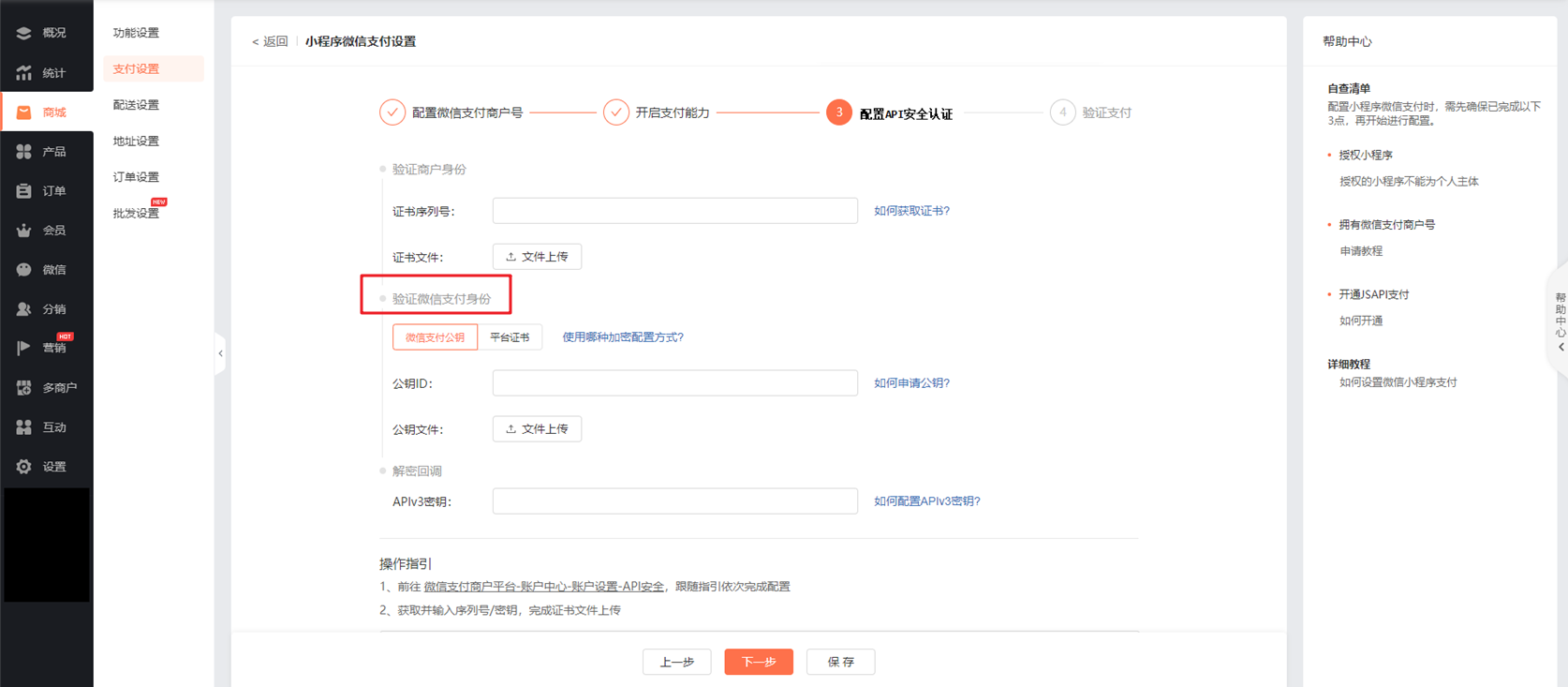
Task: Click the 统计 statistics chart icon
Action: click(x=23, y=72)
